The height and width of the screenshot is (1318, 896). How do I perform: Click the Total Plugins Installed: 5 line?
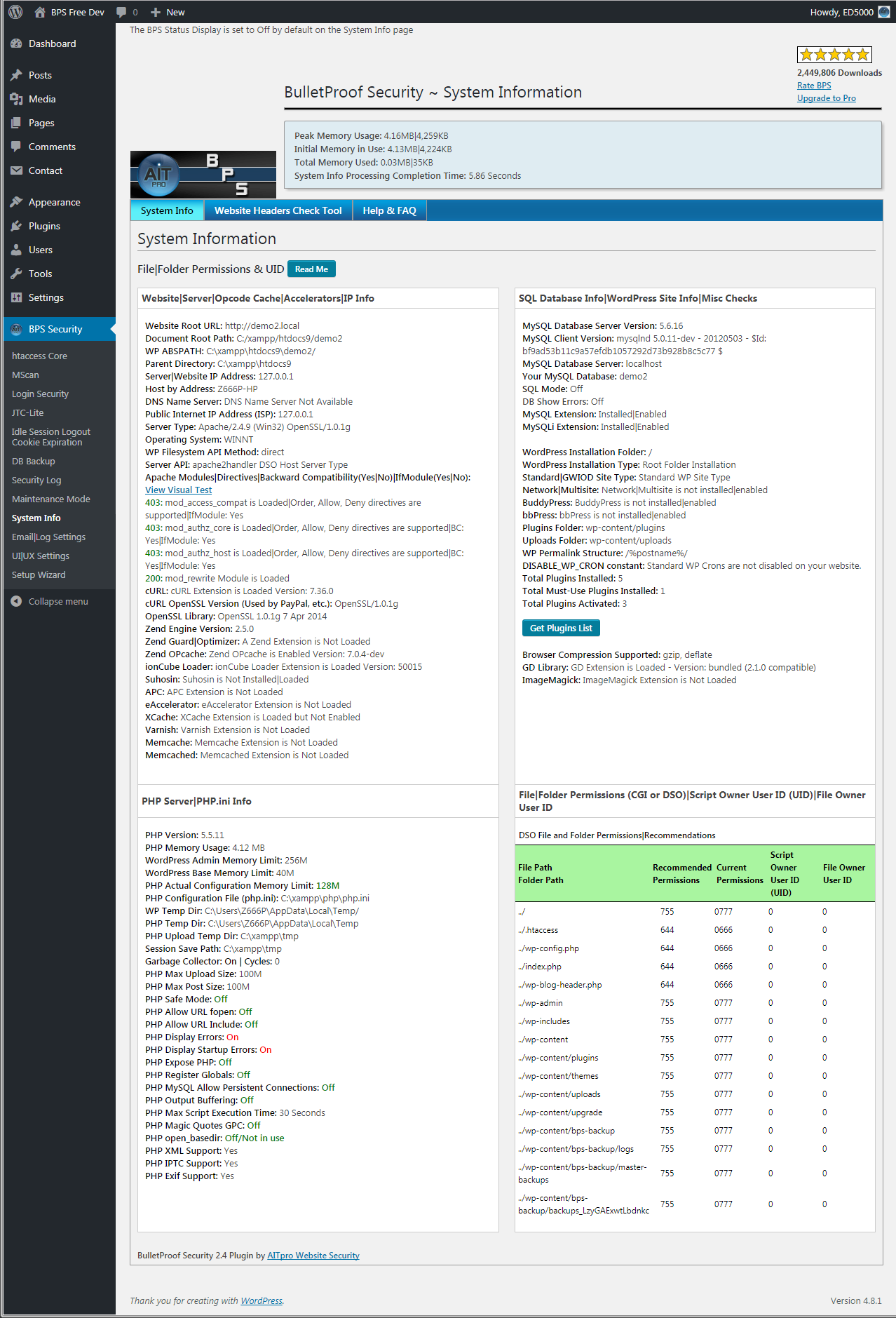(572, 579)
